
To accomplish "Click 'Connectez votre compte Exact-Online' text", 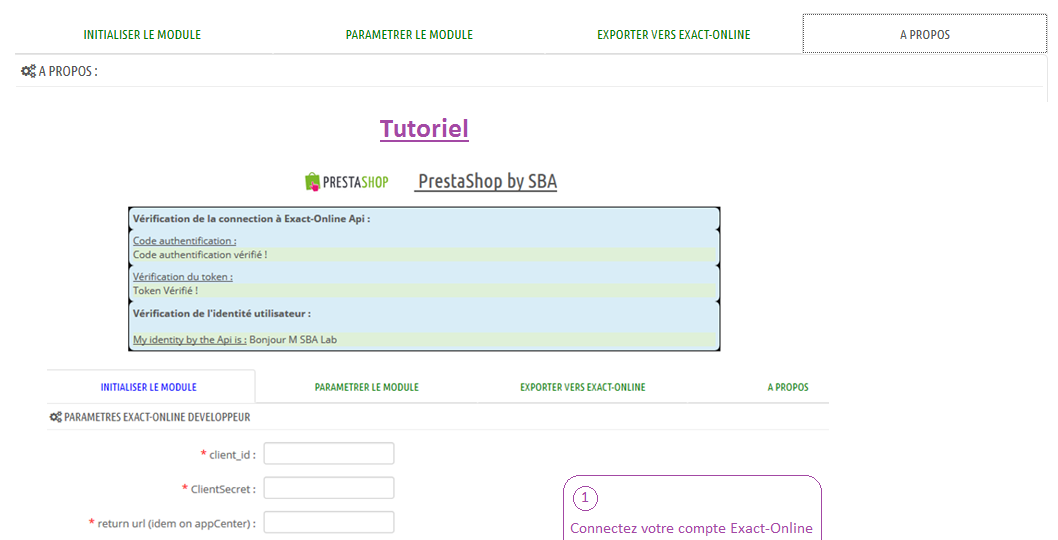I will click(691, 528).
